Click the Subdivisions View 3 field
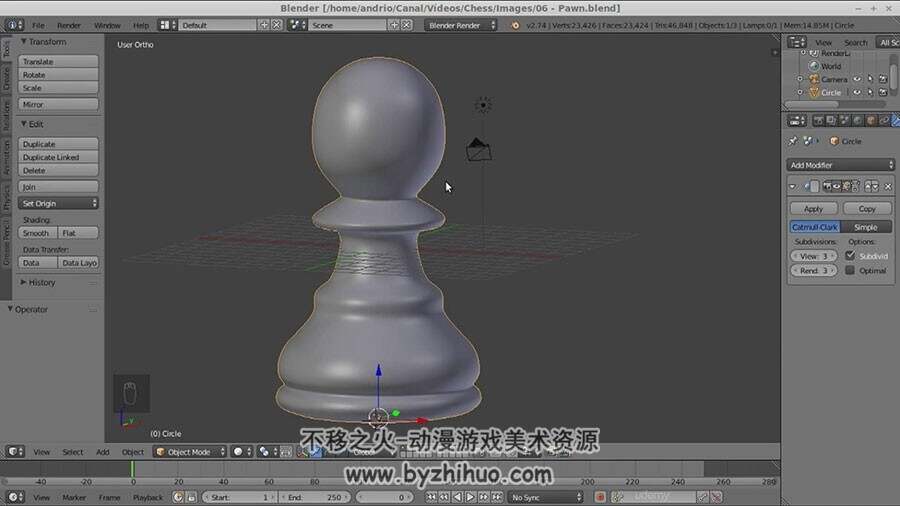 tap(813, 256)
